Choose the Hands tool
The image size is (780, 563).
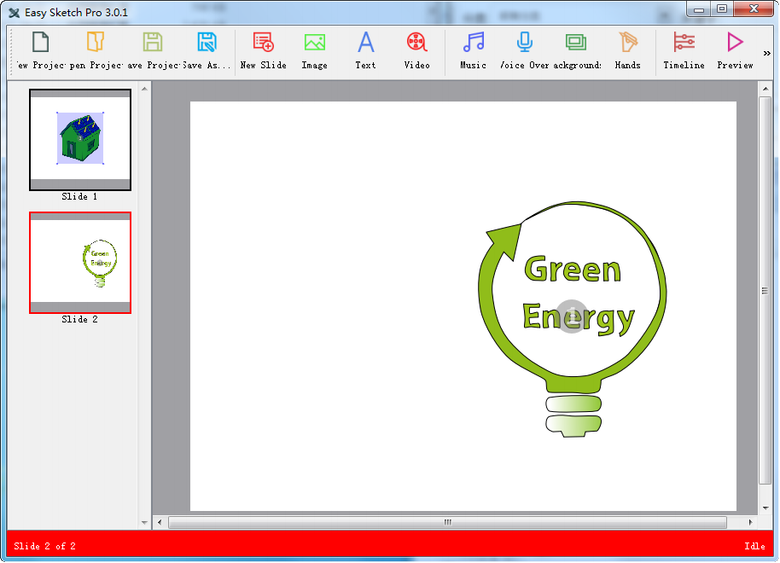[627, 43]
